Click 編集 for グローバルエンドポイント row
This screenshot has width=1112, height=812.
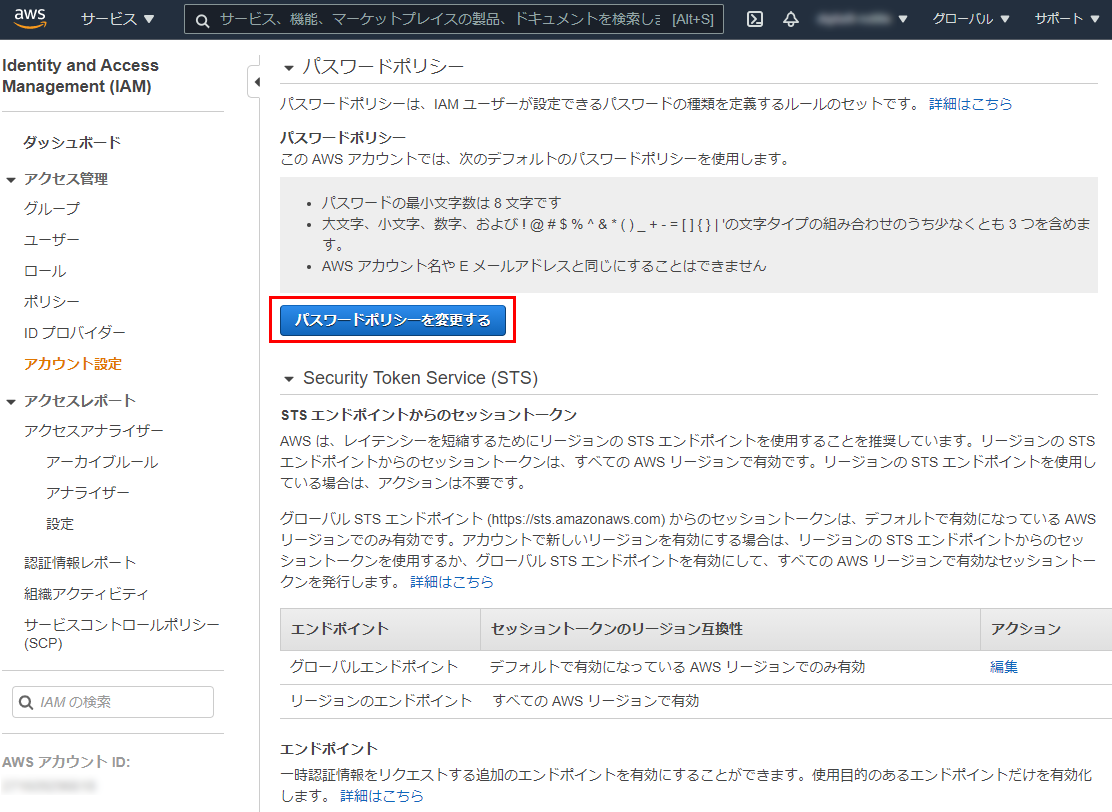tap(1003, 667)
